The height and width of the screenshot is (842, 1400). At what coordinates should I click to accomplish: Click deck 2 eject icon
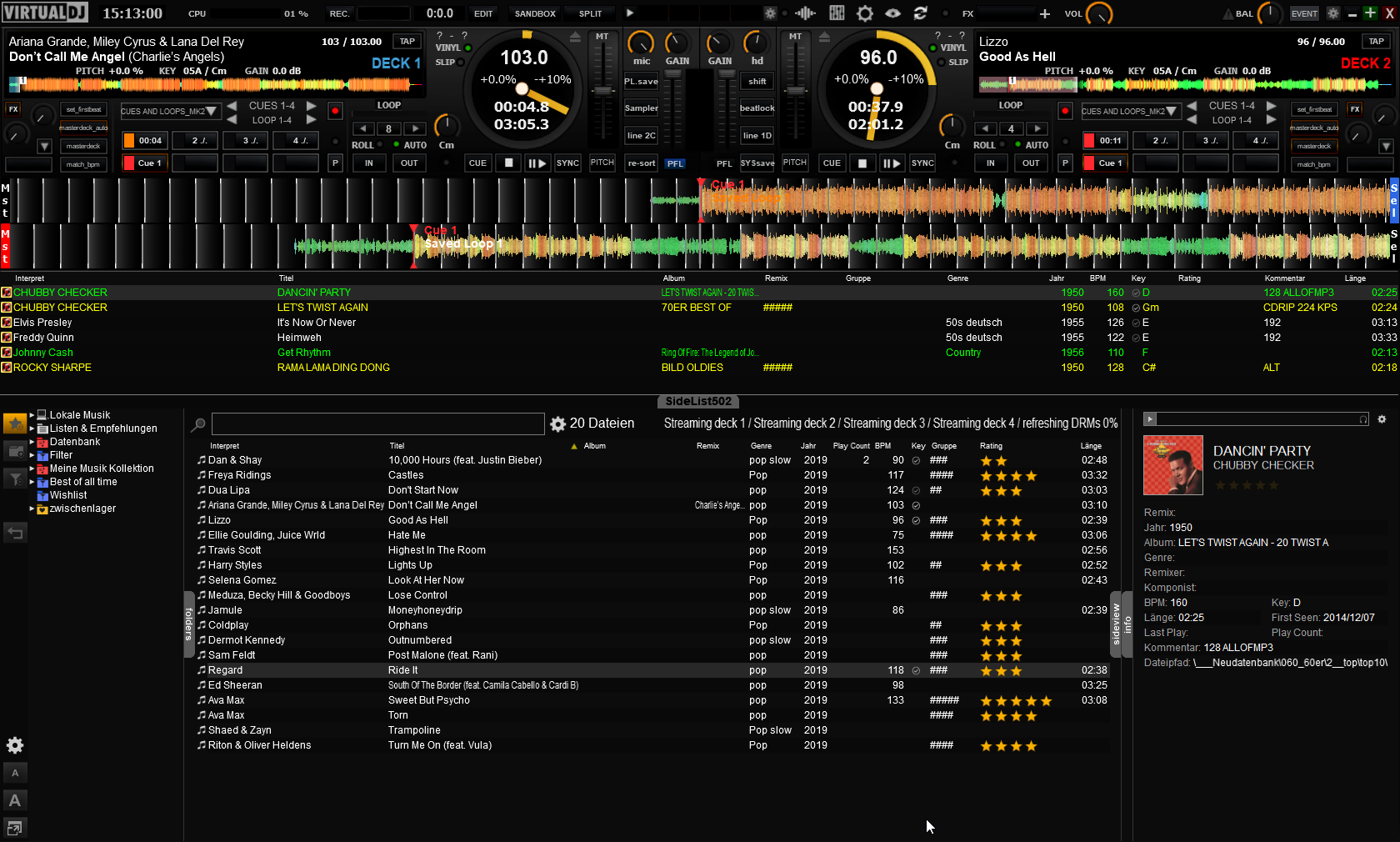click(824, 38)
